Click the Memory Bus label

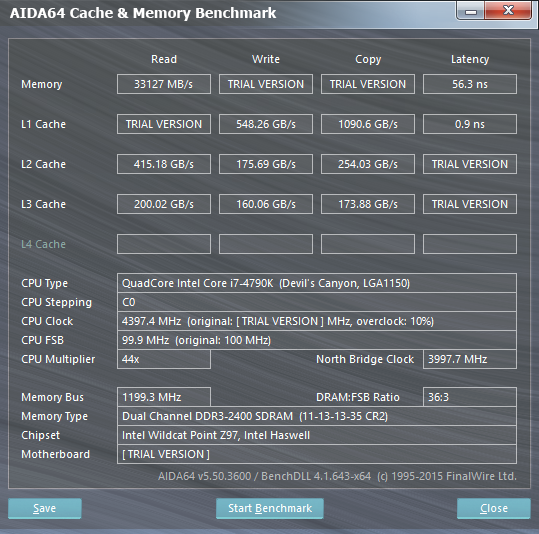52,397
